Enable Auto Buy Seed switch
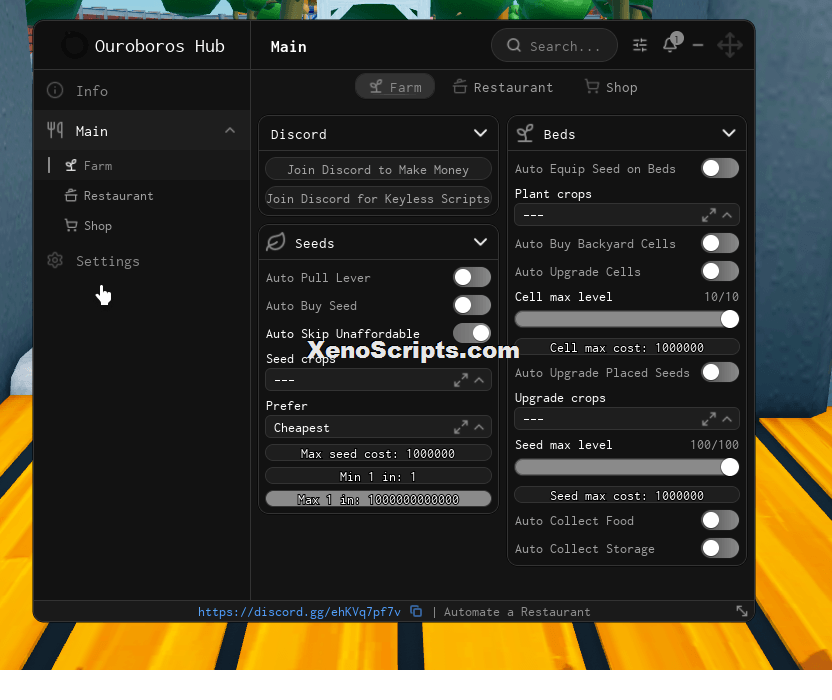The width and height of the screenshot is (832, 700). (472, 305)
